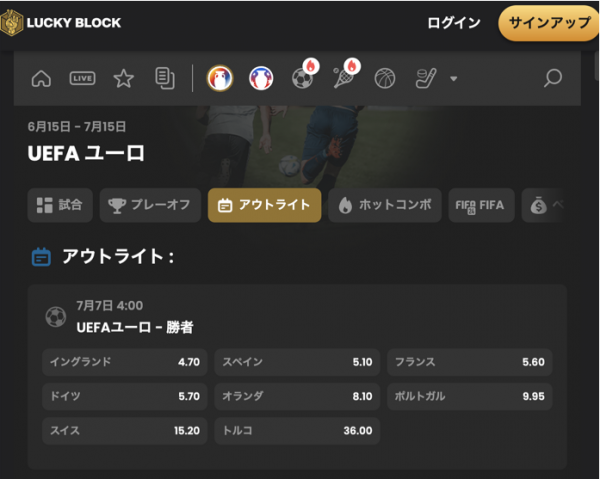Viewport: 600px width, 479px height.
Task: Click the 6月15日 - 7月15日 date text
Action: [77, 127]
